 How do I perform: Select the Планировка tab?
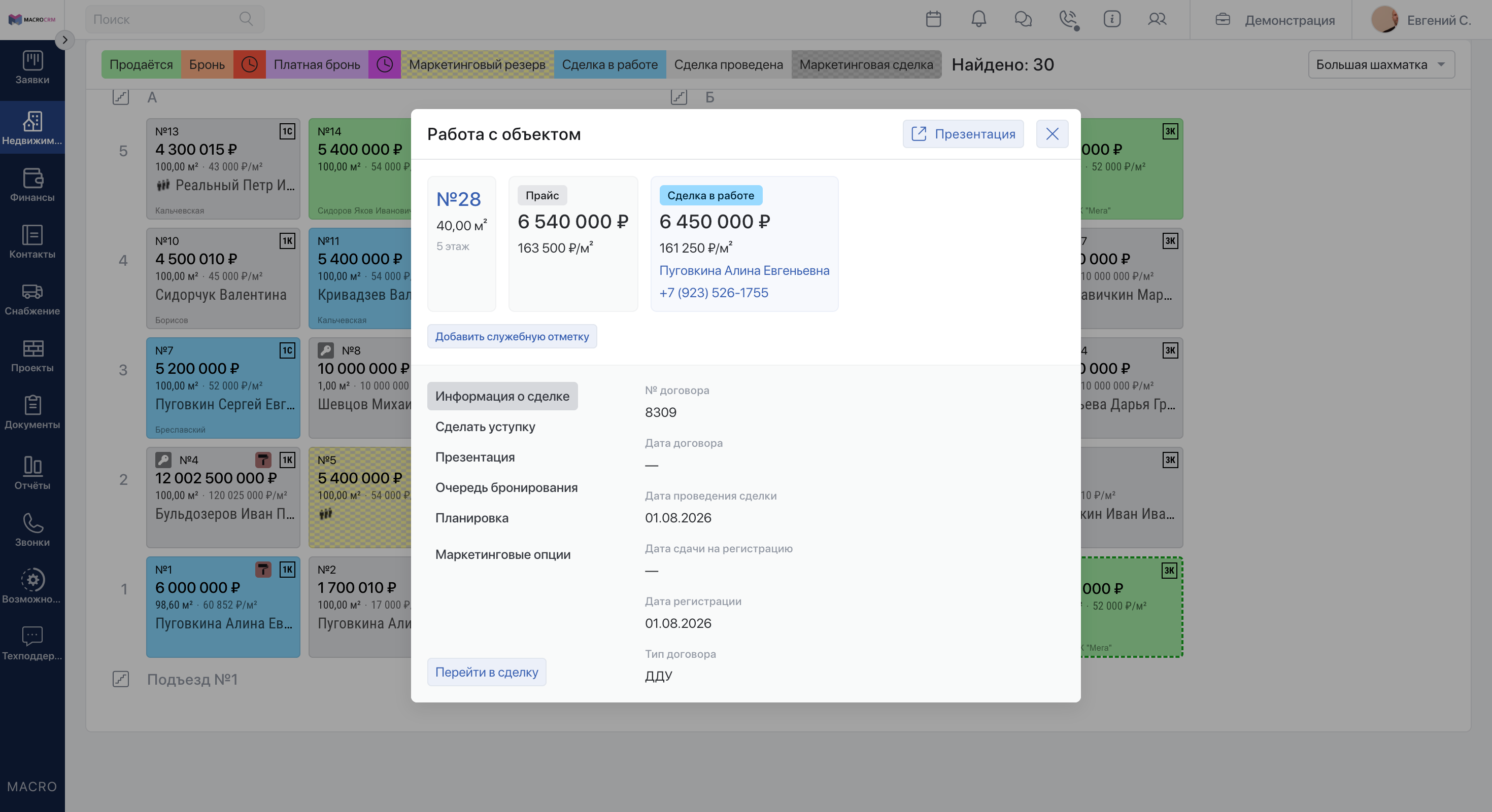[472, 518]
